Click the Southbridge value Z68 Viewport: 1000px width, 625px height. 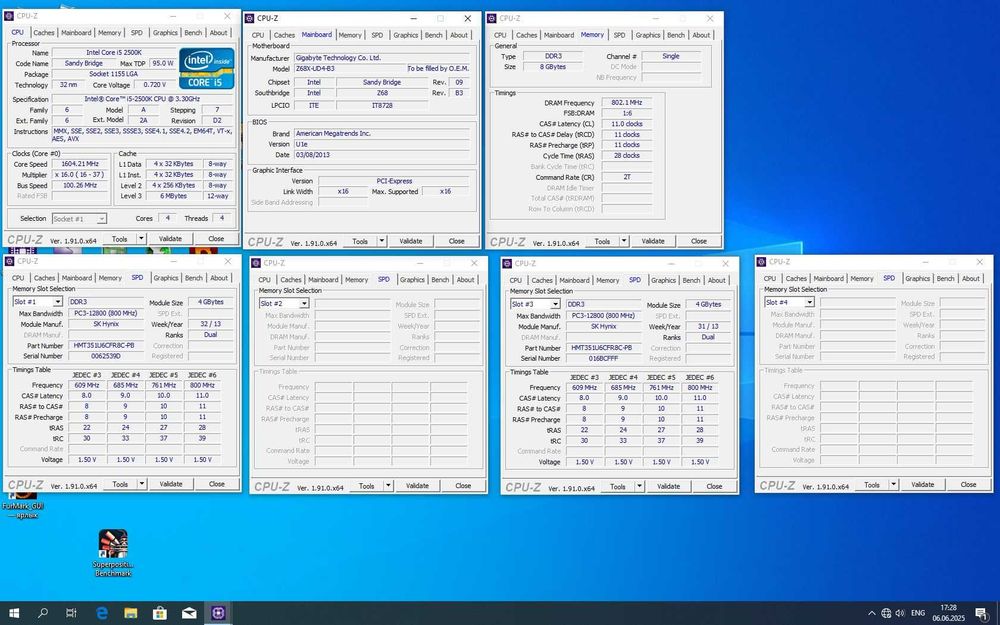point(382,93)
